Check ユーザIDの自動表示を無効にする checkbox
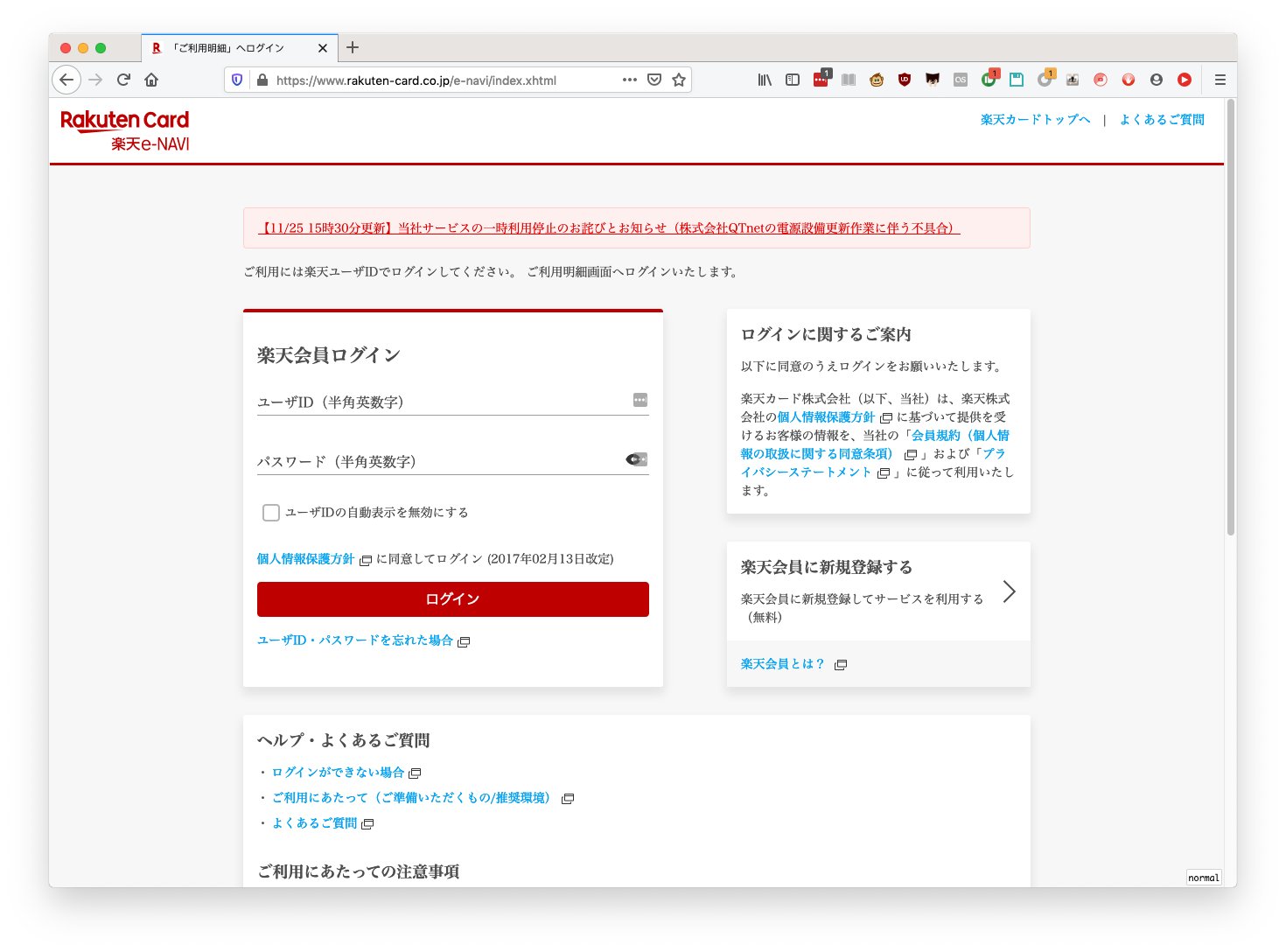 pyautogui.click(x=271, y=513)
